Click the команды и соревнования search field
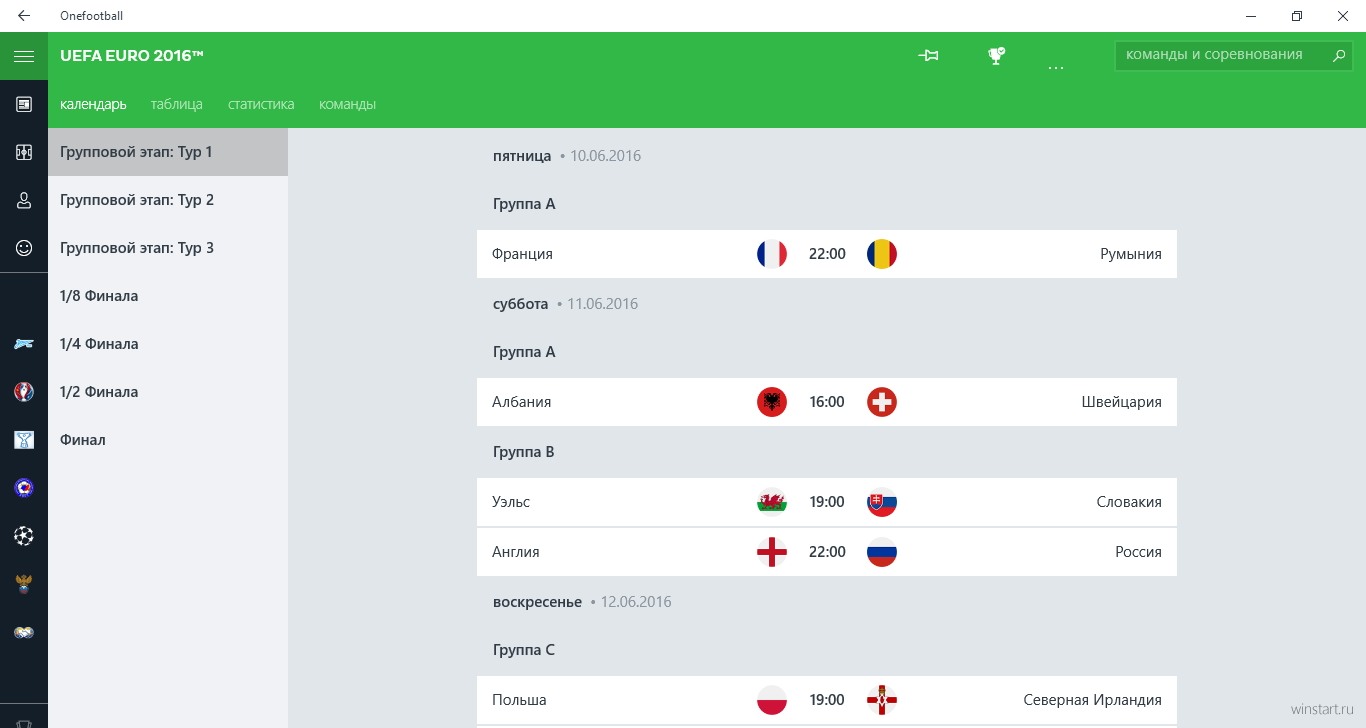Image resolution: width=1366 pixels, height=728 pixels. pos(1224,55)
